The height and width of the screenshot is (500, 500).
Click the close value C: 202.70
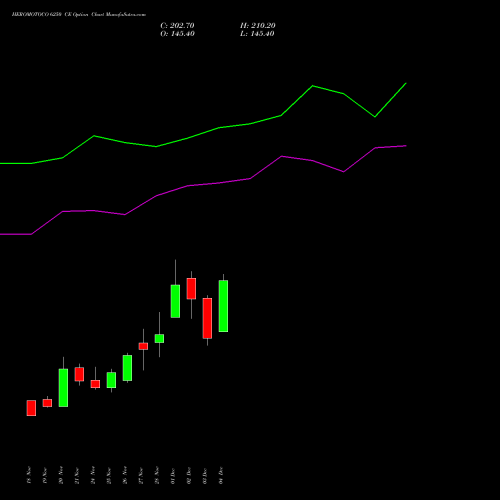177,26
